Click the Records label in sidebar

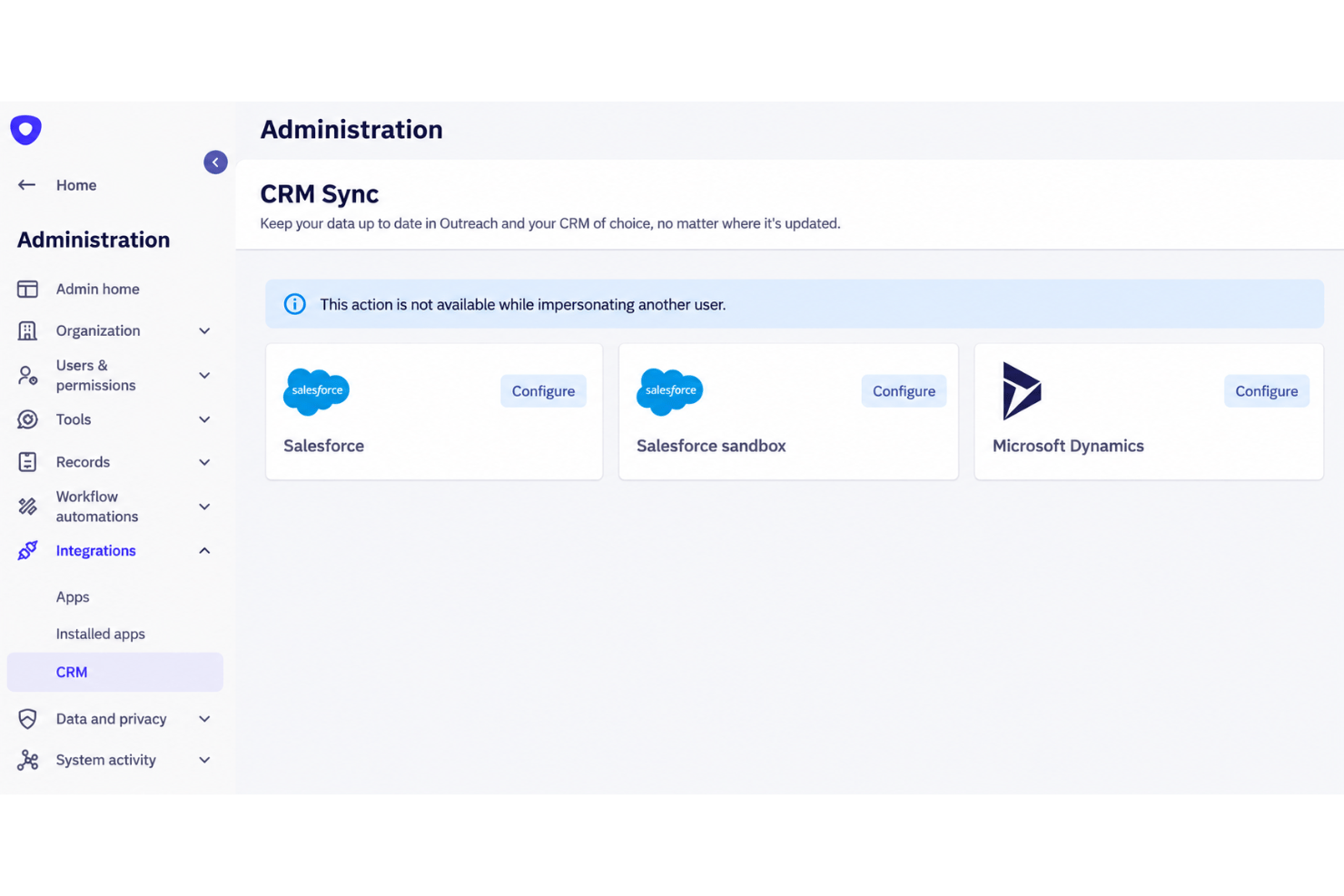(83, 462)
